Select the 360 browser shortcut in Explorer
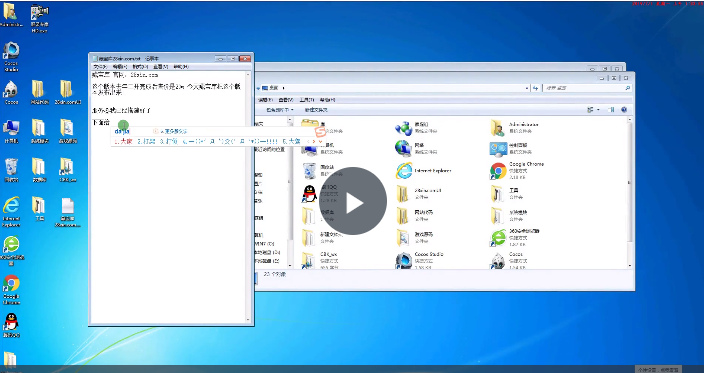The width and height of the screenshot is (704, 373). (x=515, y=237)
